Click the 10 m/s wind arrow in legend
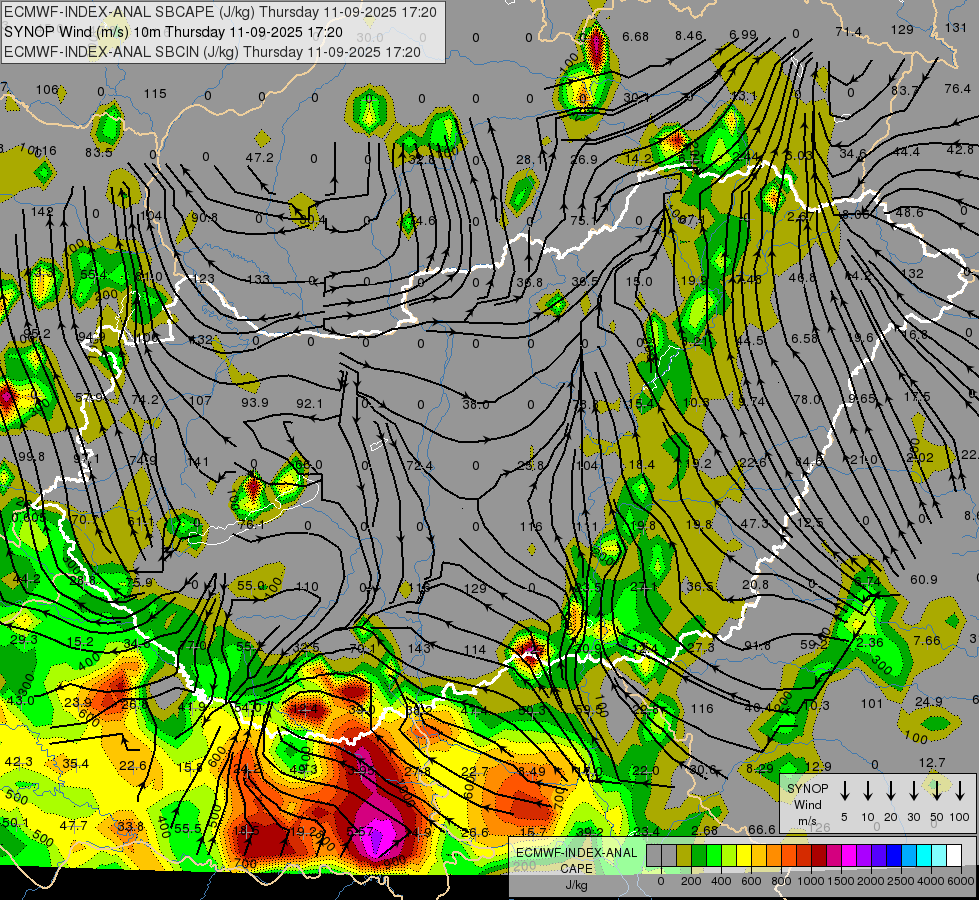Image resolution: width=979 pixels, height=900 pixels. 868,791
